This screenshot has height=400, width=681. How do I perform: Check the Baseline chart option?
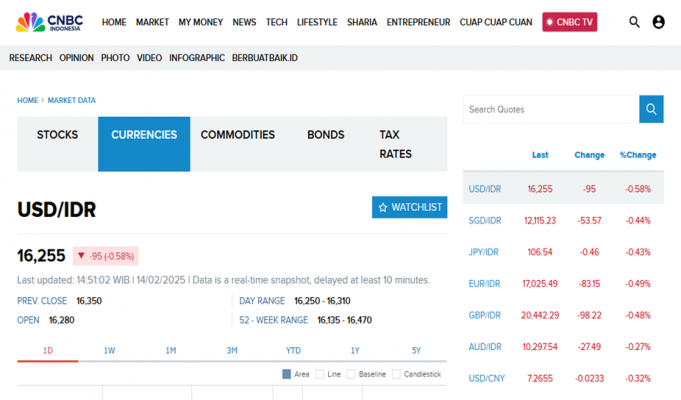click(x=351, y=374)
